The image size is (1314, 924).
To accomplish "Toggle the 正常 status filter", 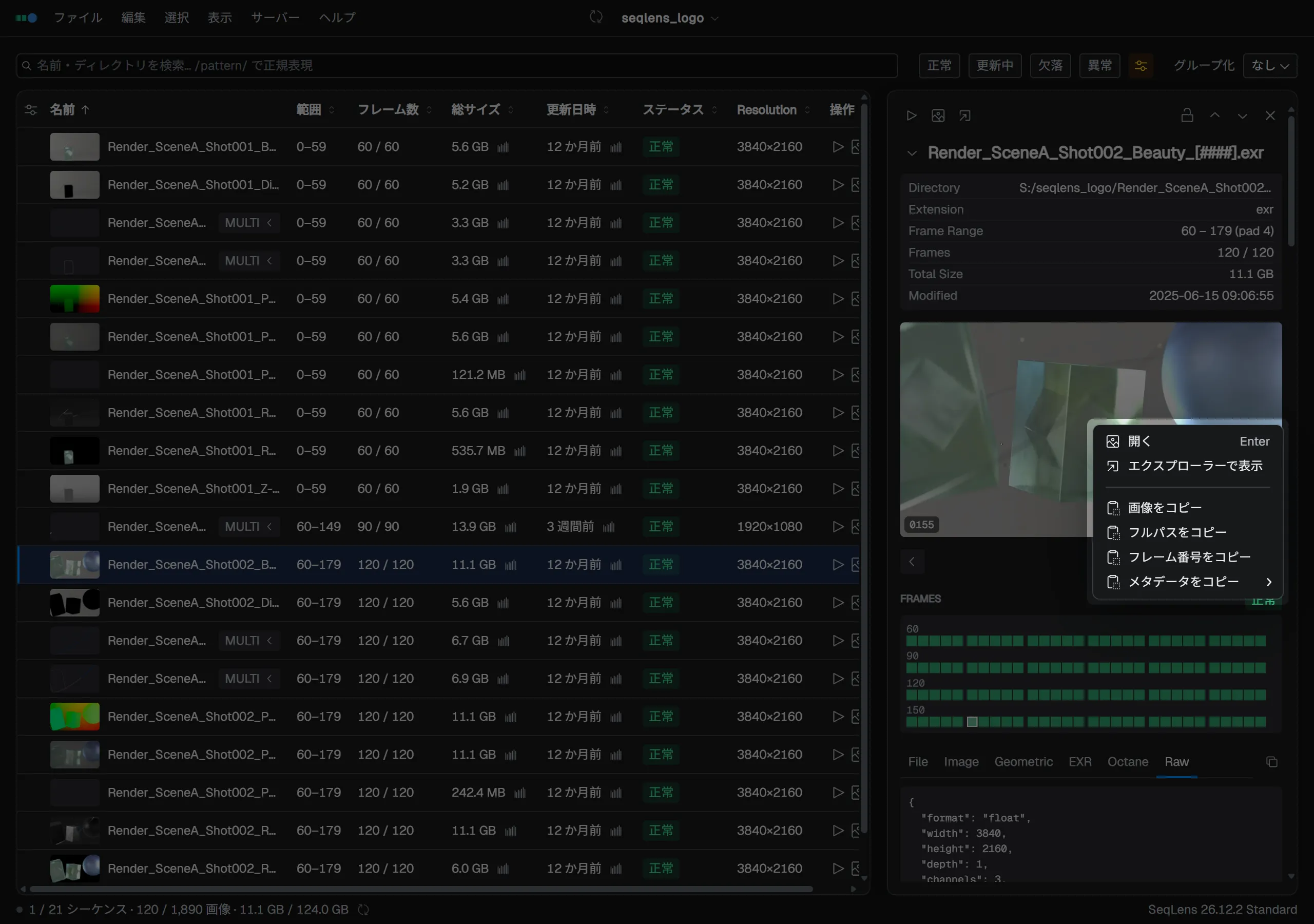I will point(939,65).
